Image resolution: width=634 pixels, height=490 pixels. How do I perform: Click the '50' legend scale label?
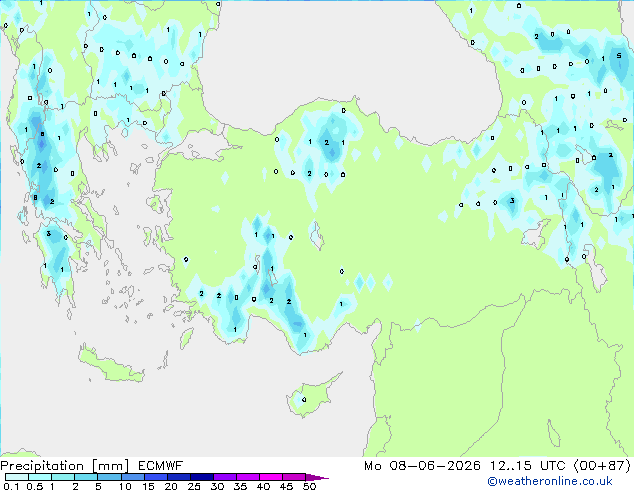[310, 486]
